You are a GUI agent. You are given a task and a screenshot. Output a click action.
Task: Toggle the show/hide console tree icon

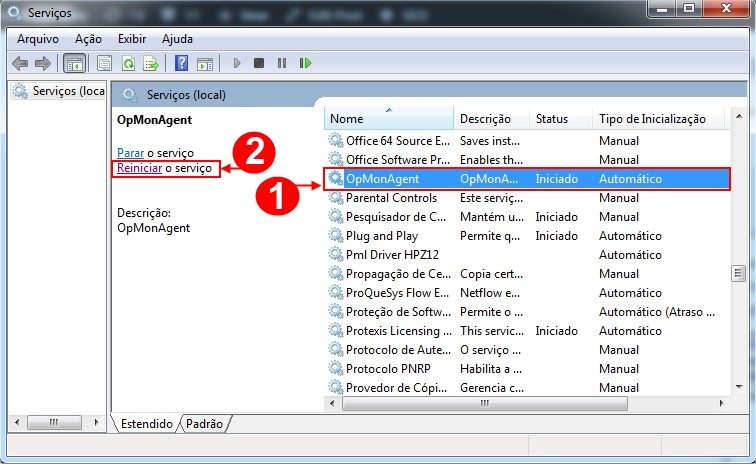click(74, 63)
